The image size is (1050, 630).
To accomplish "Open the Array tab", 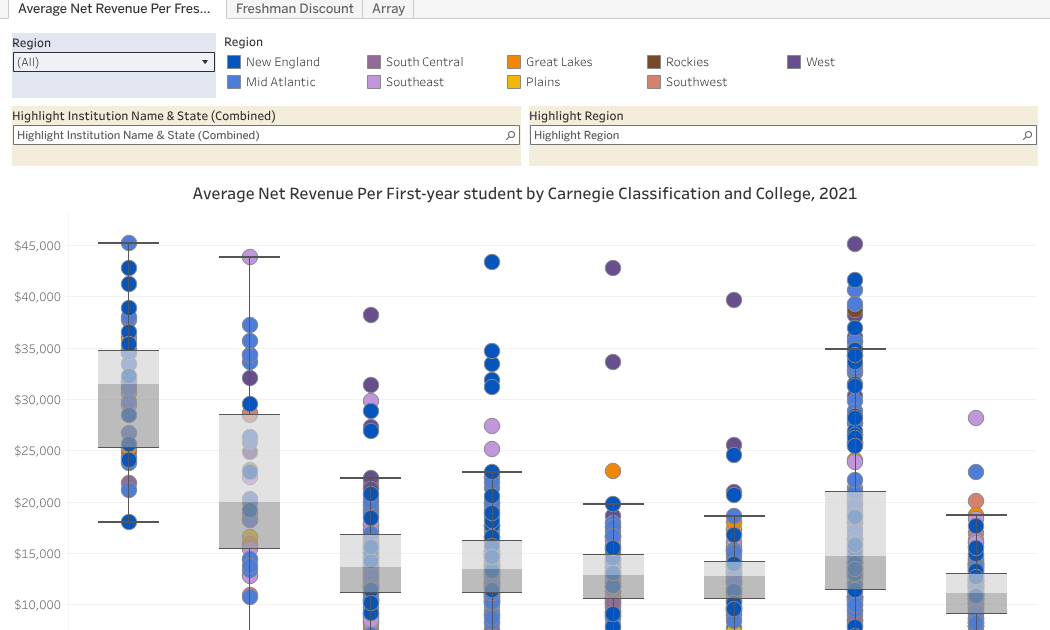I will pos(388,9).
